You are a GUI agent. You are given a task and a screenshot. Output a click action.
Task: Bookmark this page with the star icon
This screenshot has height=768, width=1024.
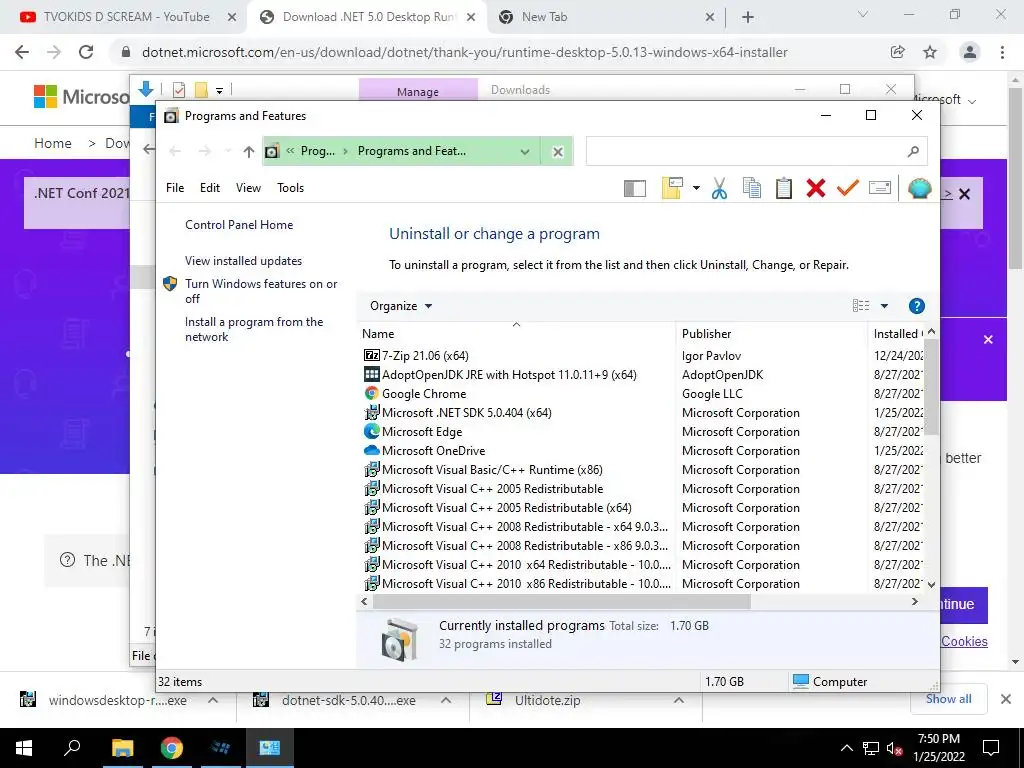tap(930, 52)
